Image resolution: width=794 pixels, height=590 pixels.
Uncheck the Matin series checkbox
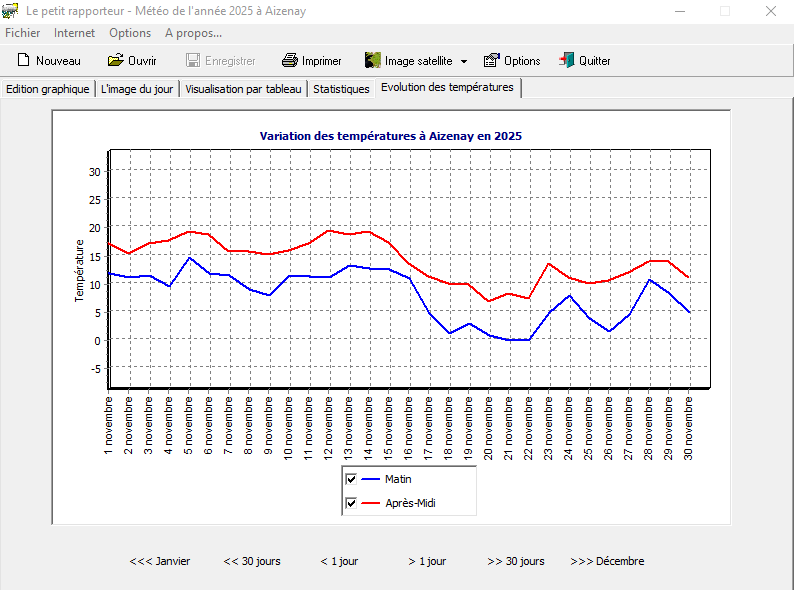click(351, 479)
